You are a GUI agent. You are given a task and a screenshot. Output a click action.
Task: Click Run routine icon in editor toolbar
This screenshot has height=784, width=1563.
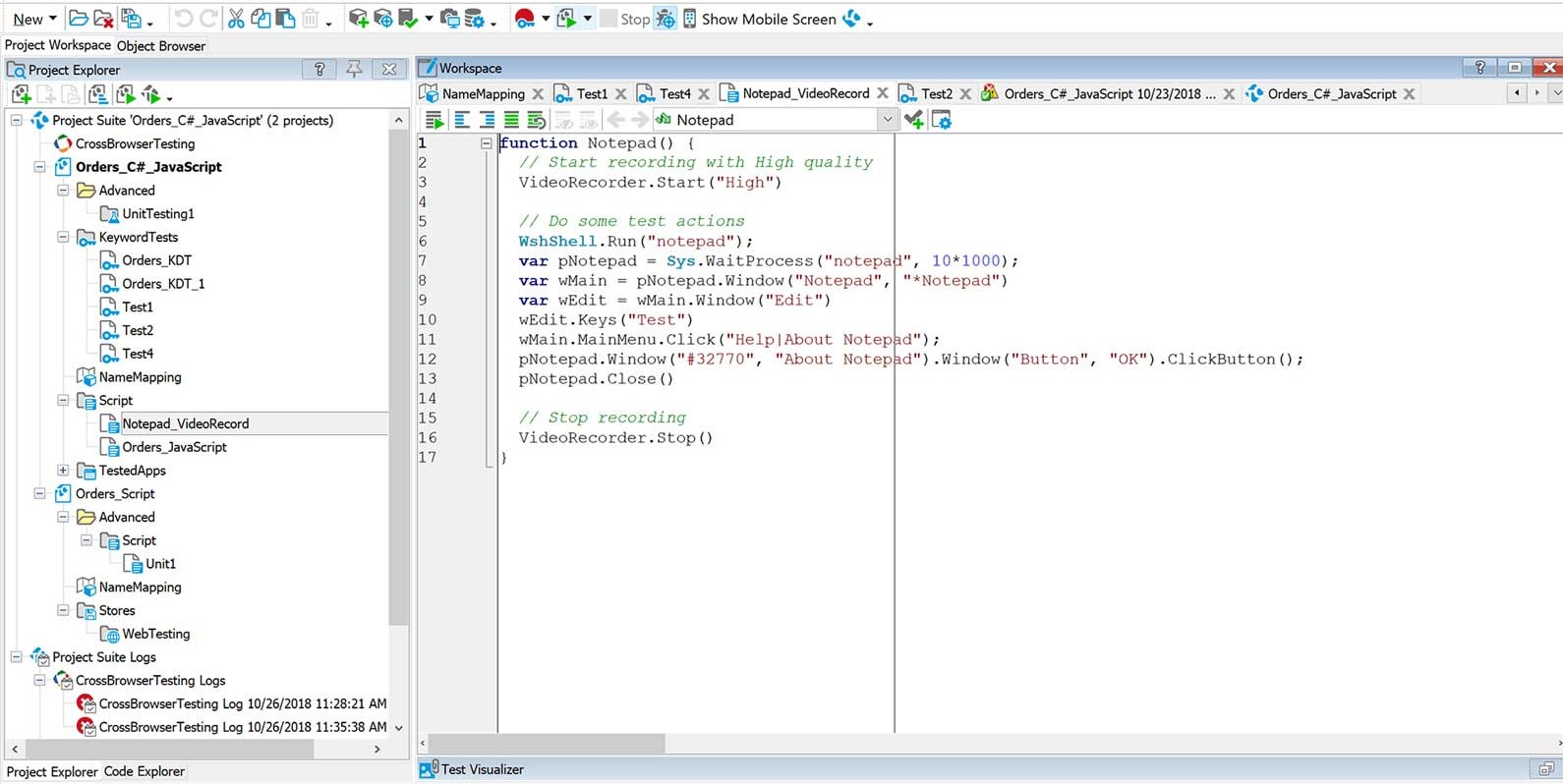434,120
